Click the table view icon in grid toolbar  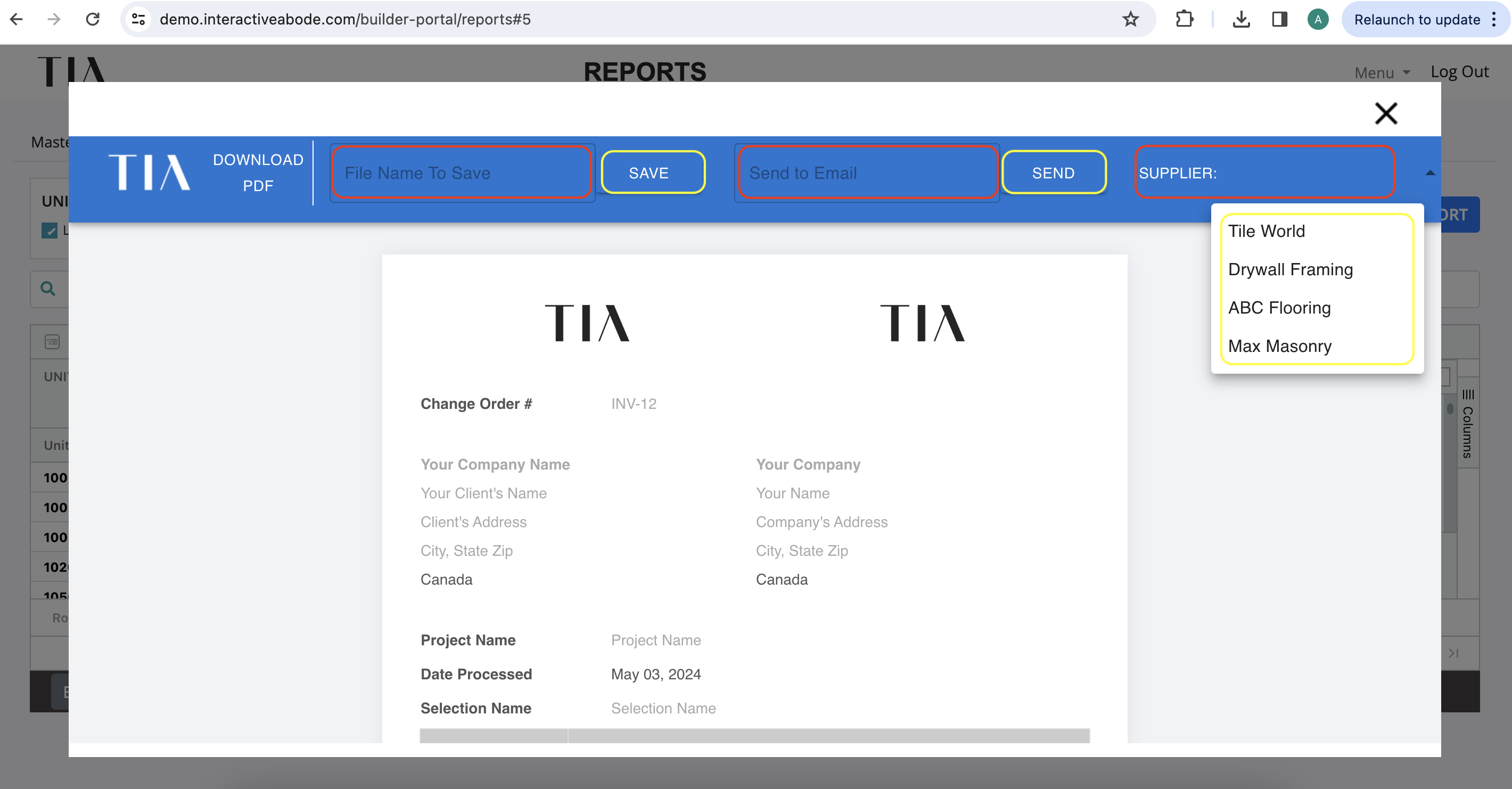coord(52,342)
